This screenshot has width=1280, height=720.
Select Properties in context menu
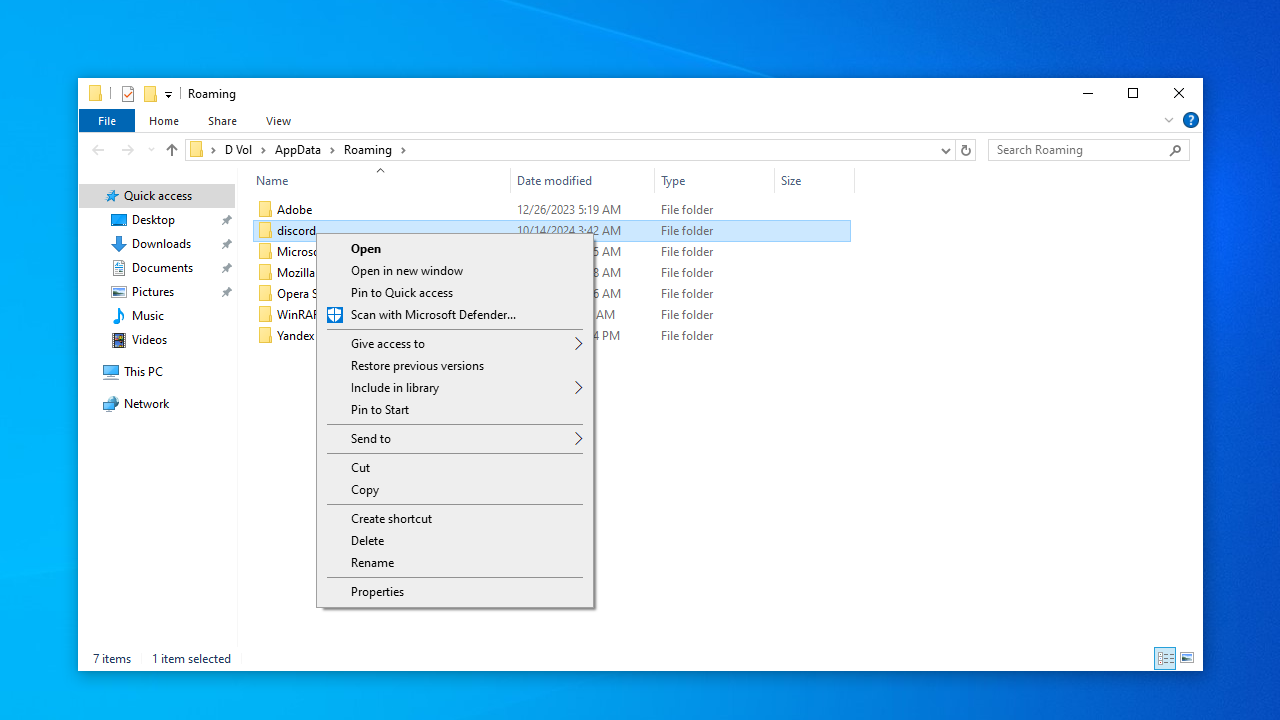pos(377,592)
